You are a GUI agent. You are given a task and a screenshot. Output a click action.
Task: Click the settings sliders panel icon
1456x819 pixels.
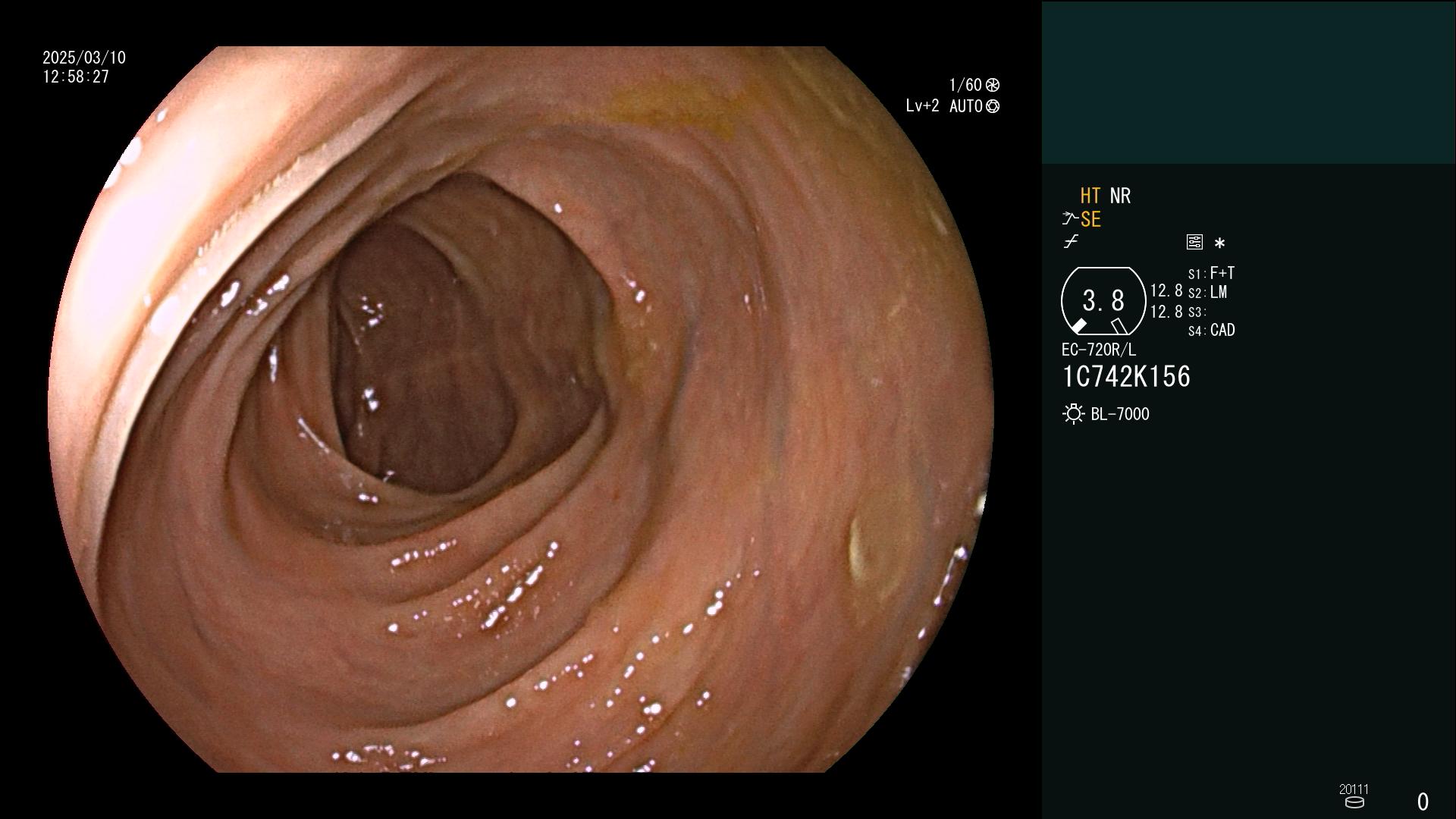(1194, 243)
